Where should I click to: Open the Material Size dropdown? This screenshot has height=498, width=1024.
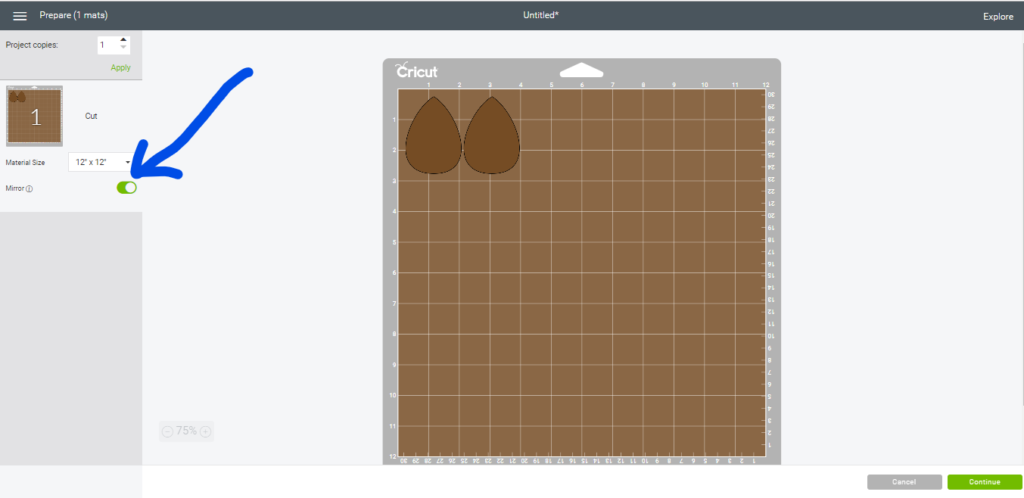click(101, 162)
